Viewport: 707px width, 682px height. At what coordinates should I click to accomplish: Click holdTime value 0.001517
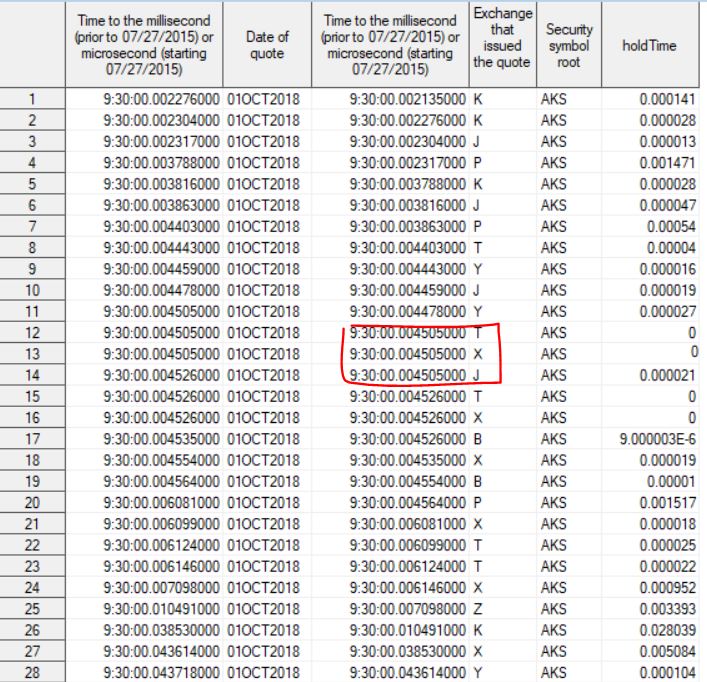click(667, 503)
